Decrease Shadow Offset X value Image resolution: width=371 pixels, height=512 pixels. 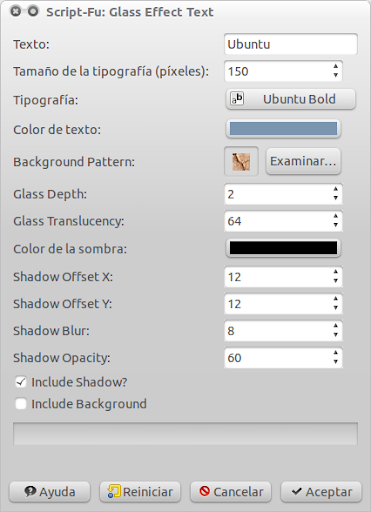tap(336, 281)
